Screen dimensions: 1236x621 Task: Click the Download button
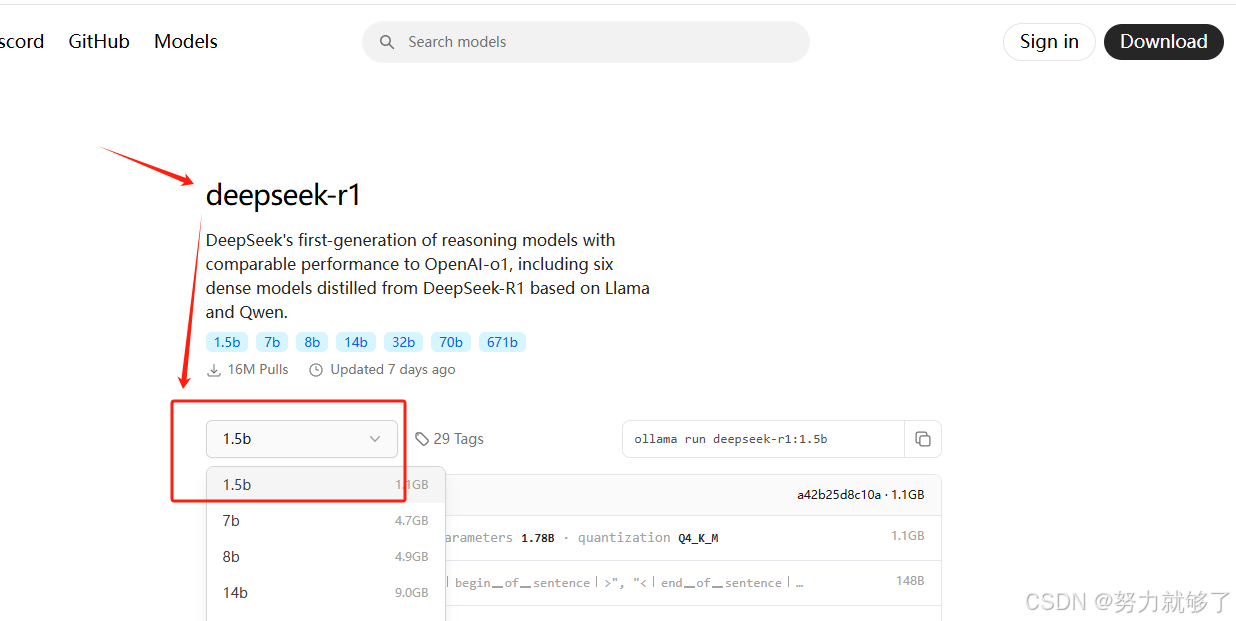point(1163,42)
